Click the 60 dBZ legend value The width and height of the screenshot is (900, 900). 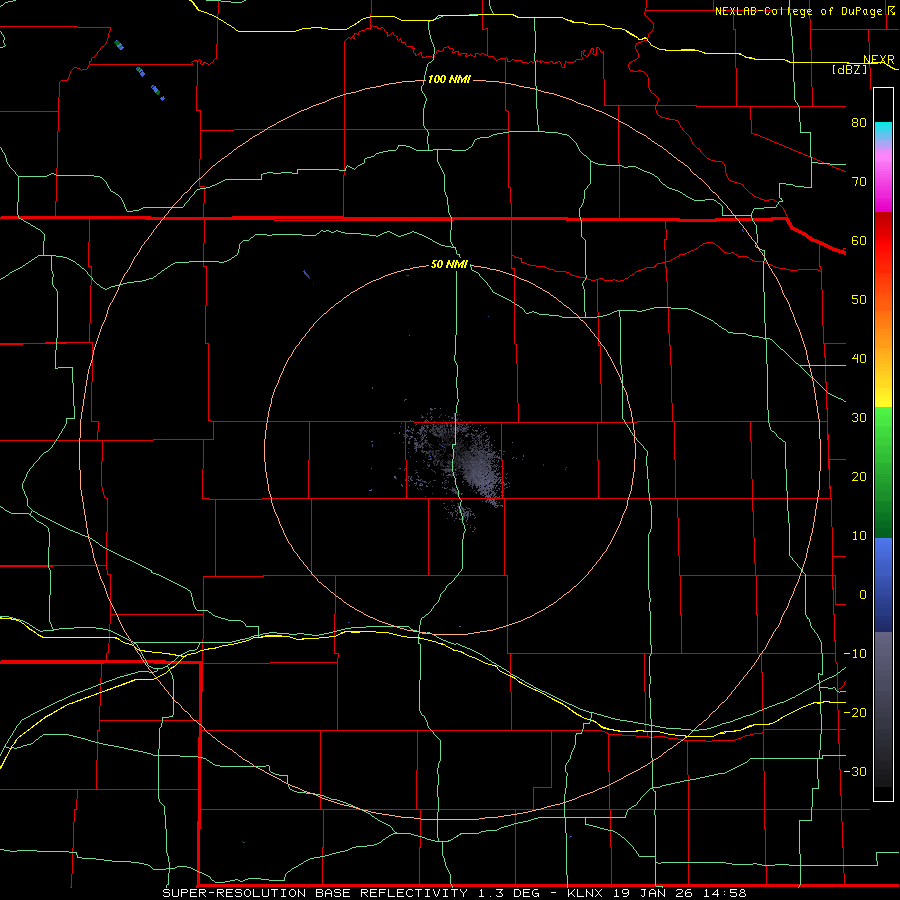(x=859, y=240)
